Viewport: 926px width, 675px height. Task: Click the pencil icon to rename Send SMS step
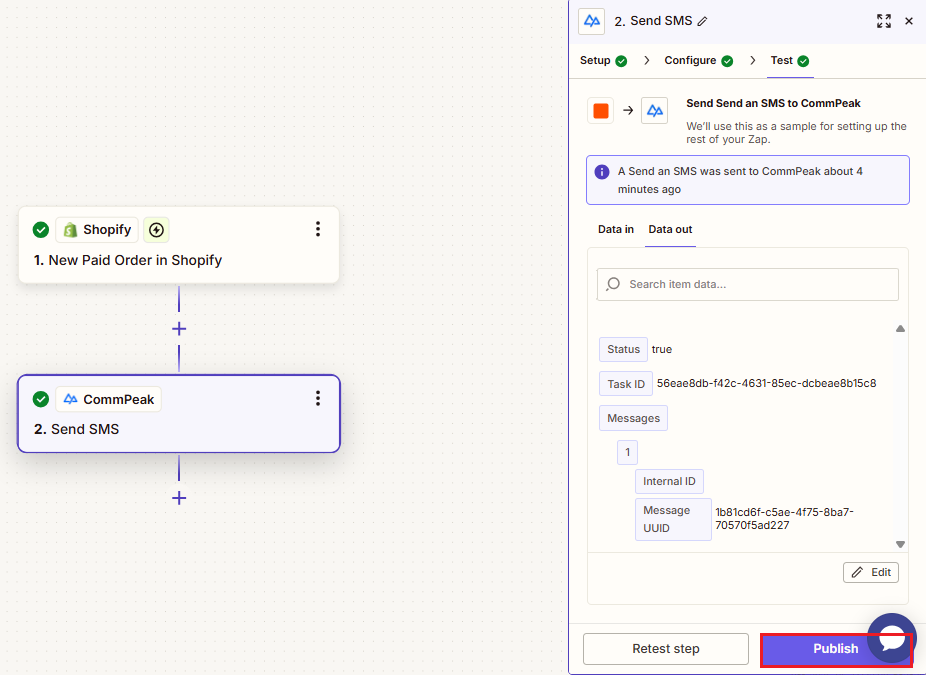pyautogui.click(x=702, y=21)
